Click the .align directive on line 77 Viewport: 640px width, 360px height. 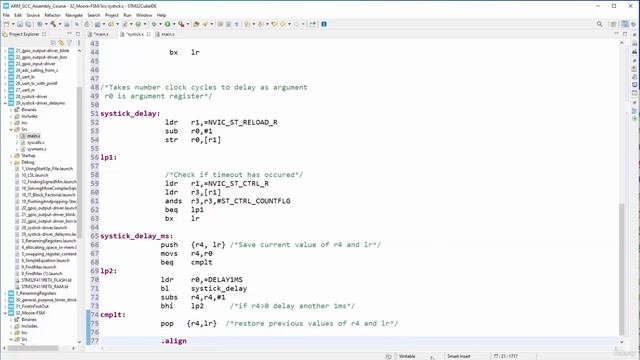(174, 341)
